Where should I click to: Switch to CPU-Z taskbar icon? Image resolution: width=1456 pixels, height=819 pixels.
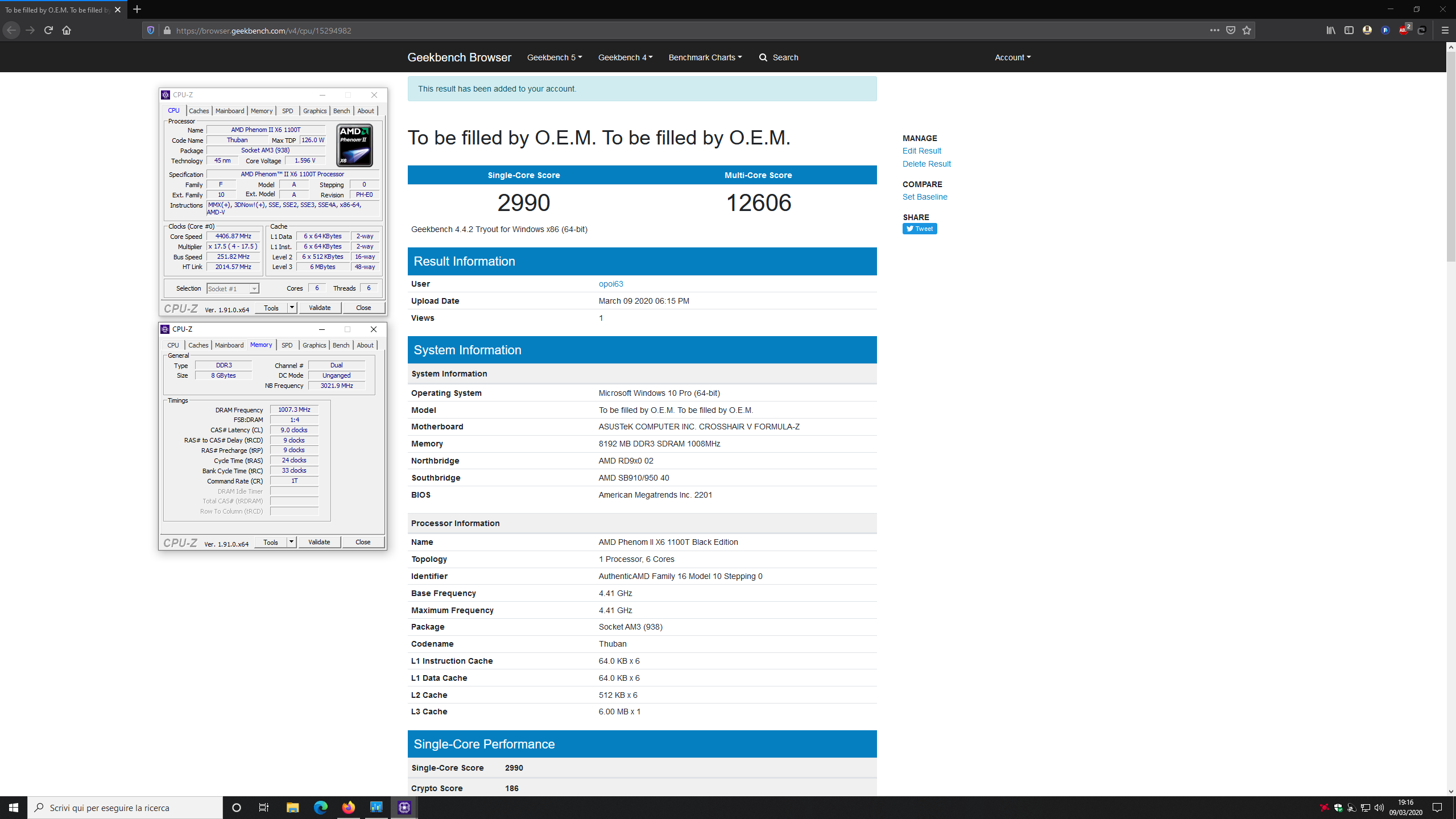pos(404,808)
